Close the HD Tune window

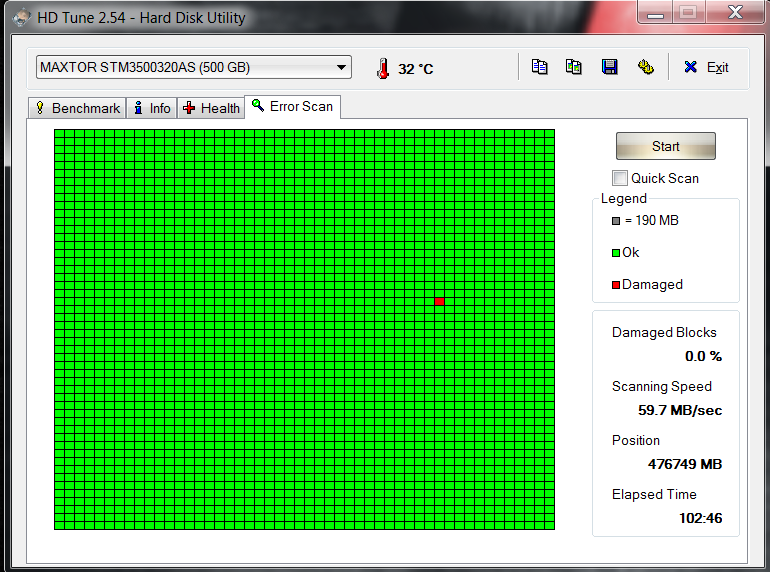[735, 12]
